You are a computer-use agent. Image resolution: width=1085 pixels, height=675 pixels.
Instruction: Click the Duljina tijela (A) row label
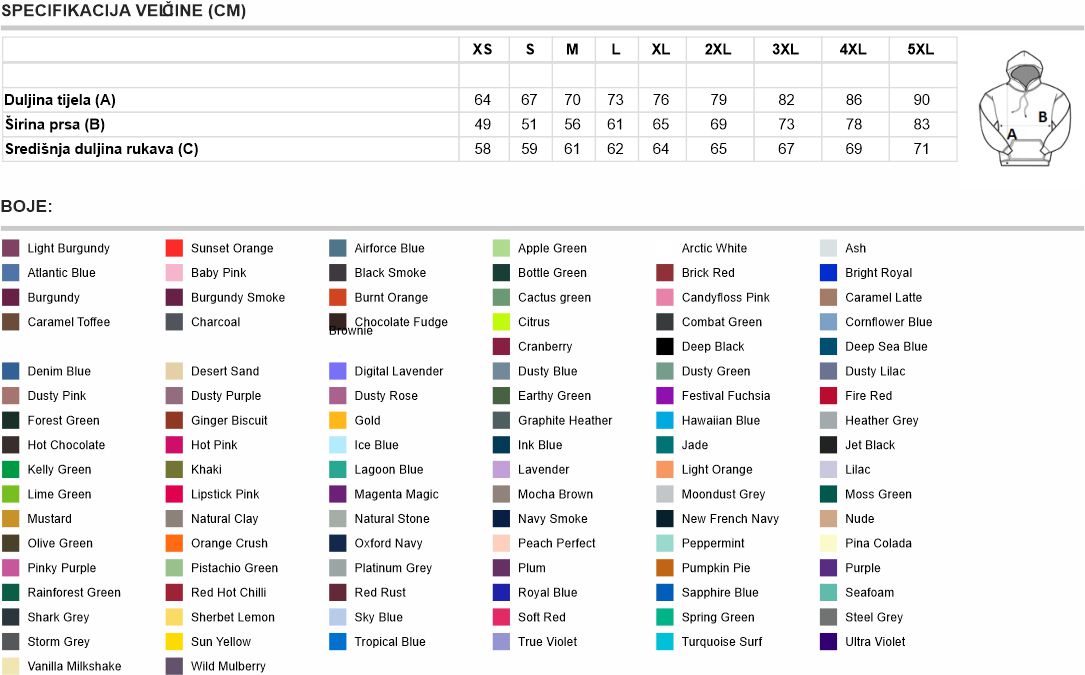pos(60,100)
